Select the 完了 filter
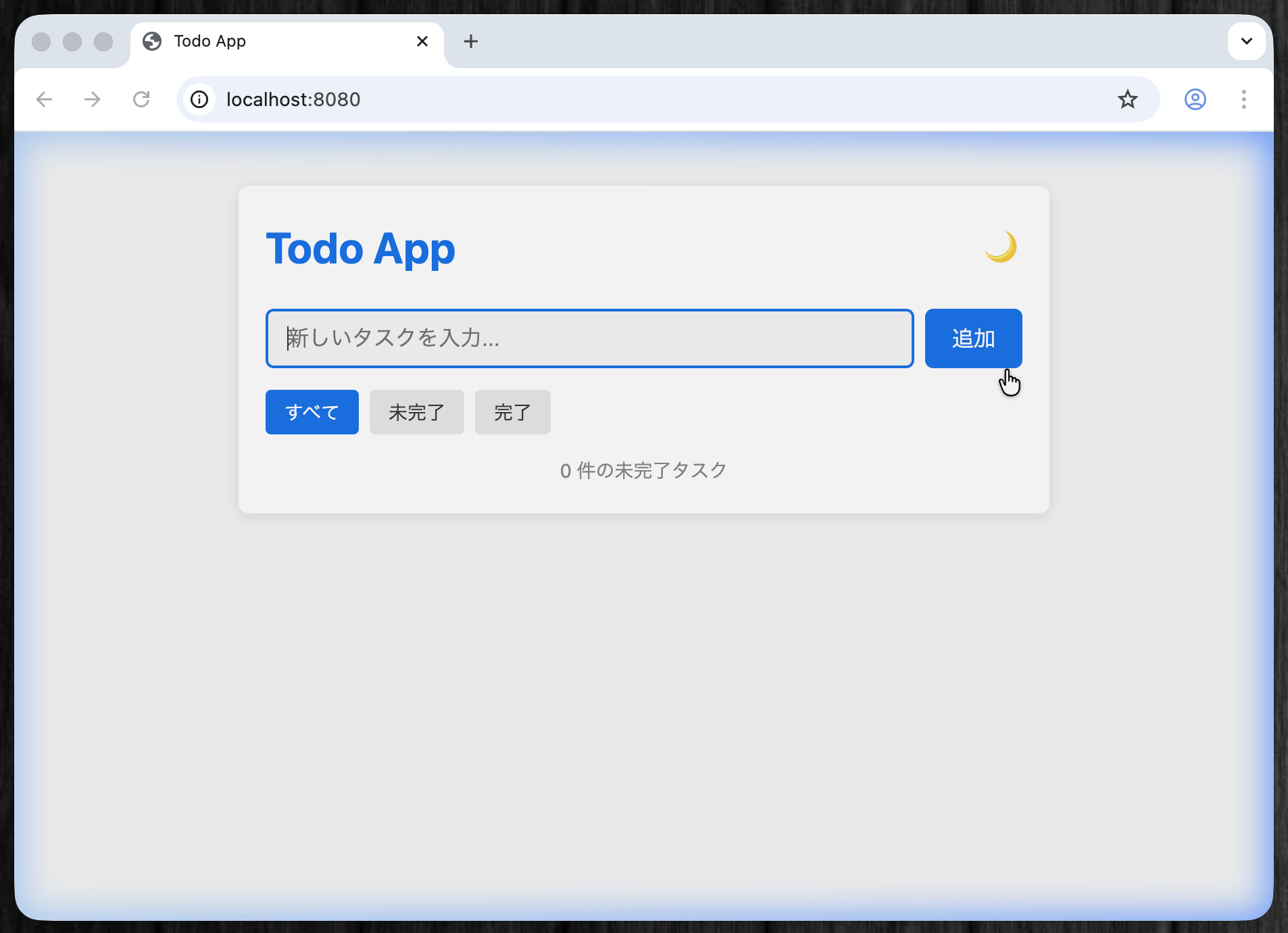 tap(512, 412)
